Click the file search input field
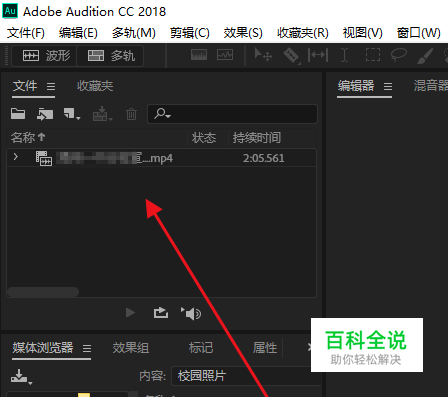The height and width of the screenshot is (397, 448). coord(232,114)
